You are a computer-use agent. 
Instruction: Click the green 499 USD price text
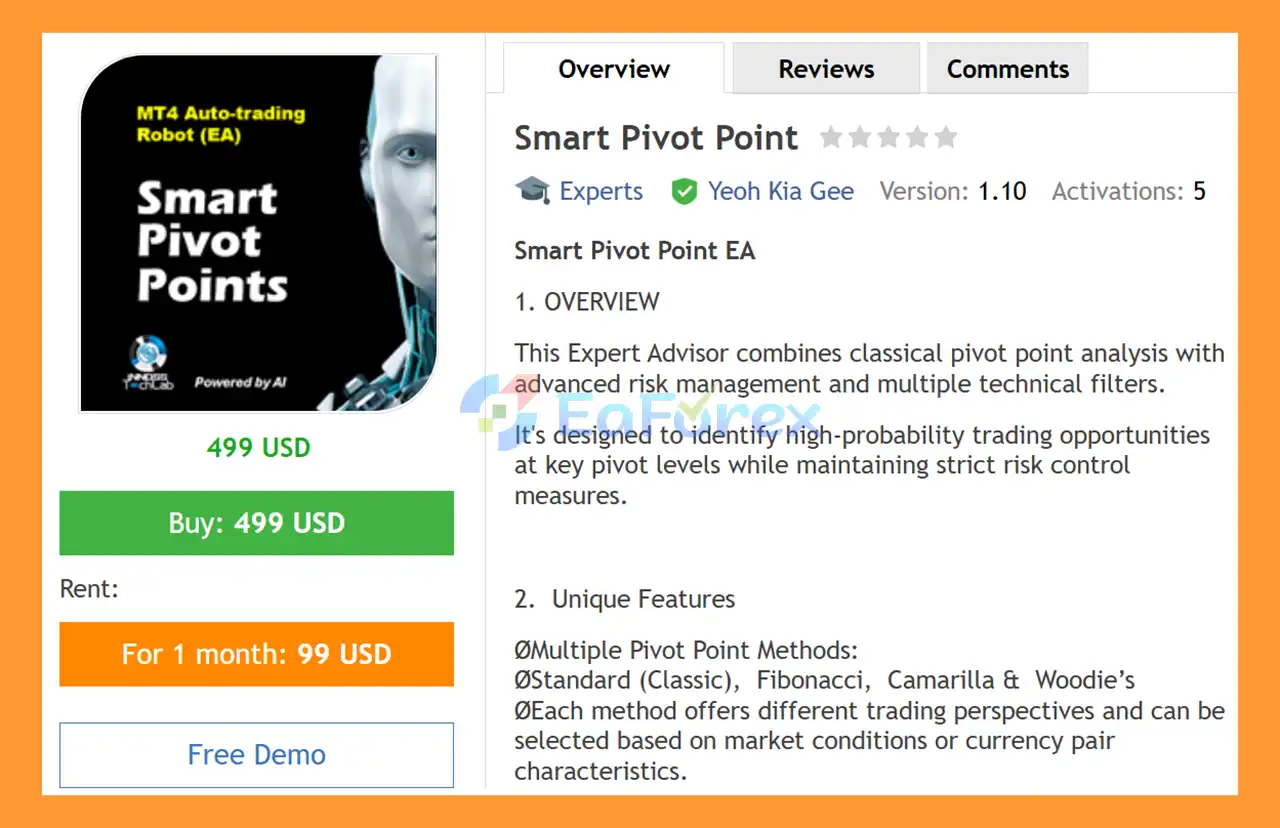click(258, 447)
